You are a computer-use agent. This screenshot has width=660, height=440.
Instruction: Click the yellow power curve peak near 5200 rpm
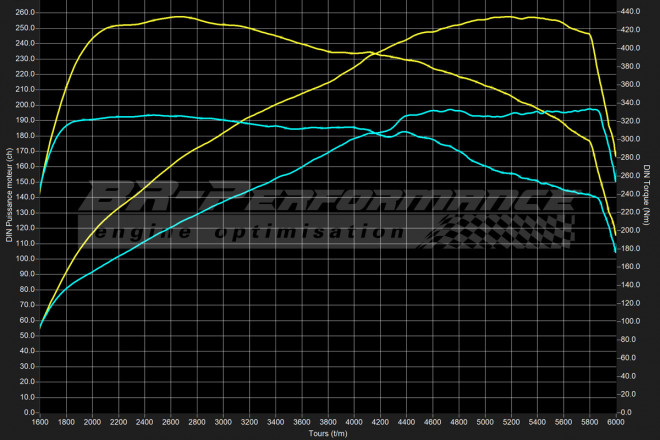coord(510,17)
